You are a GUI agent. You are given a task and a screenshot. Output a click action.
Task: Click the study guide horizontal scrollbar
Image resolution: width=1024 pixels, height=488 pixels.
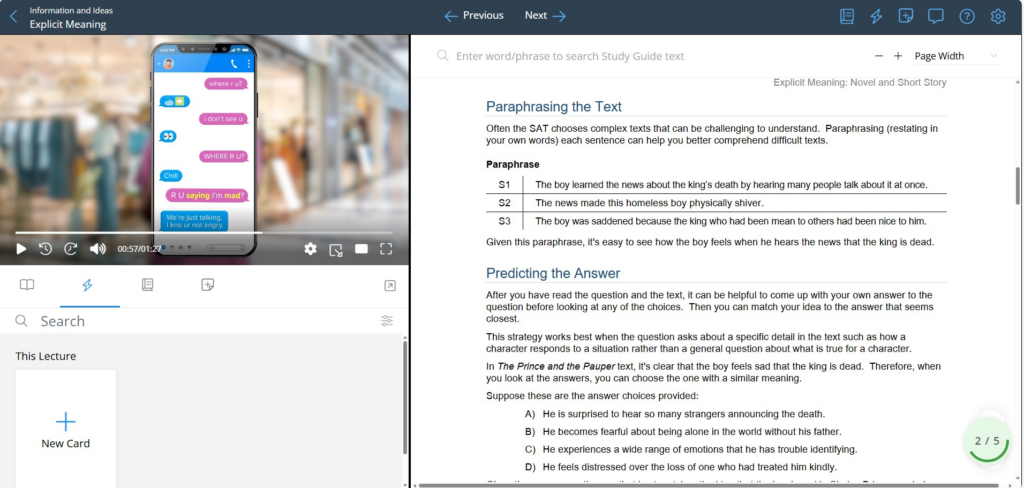(x=709, y=485)
